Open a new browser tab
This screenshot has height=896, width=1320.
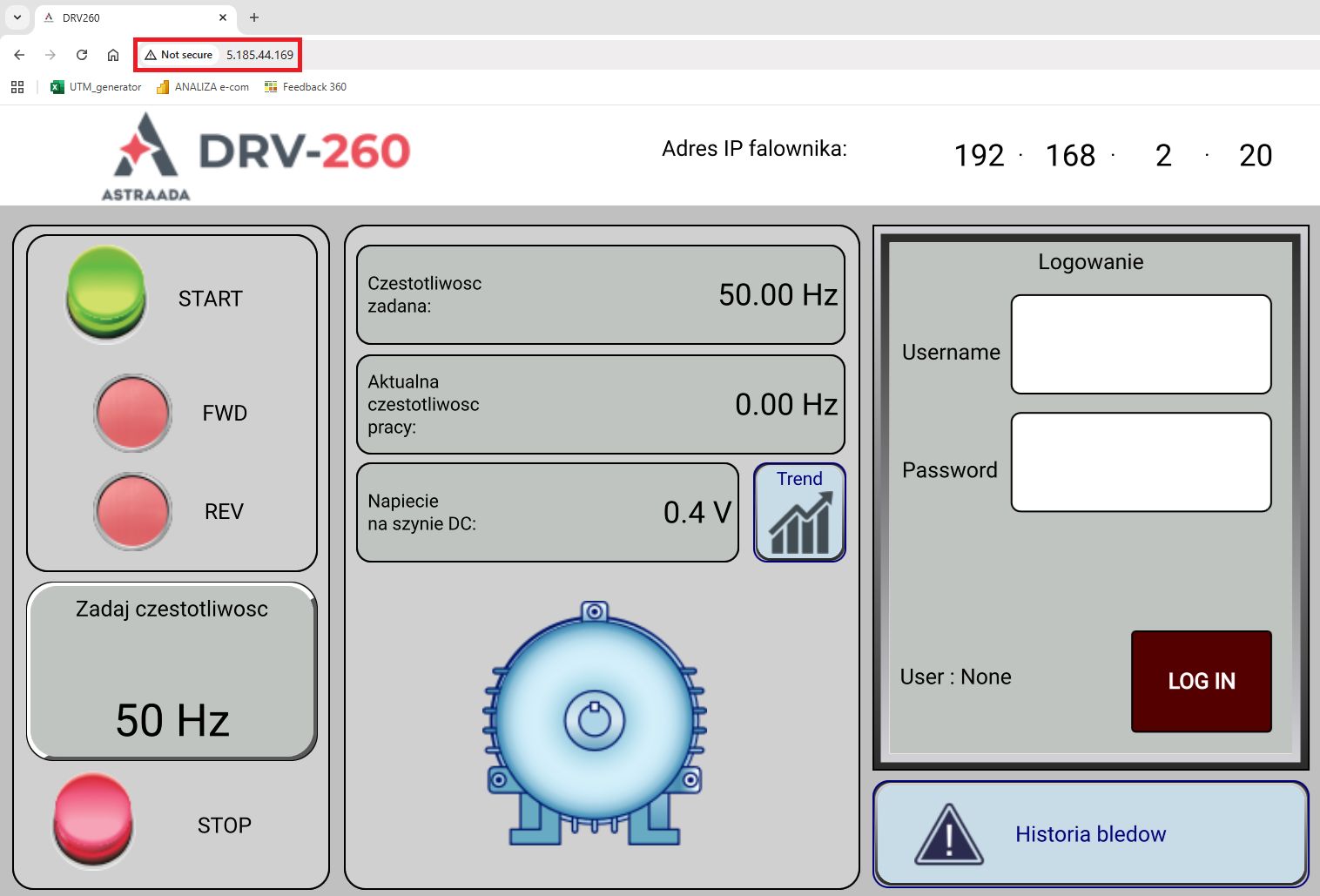254,17
